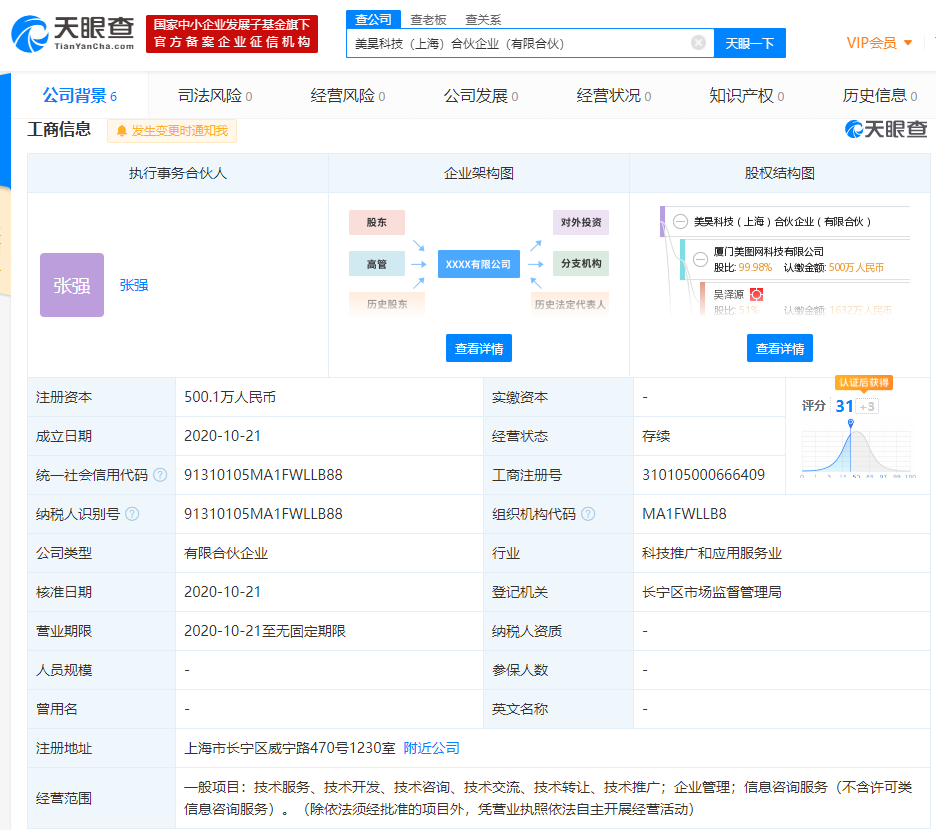Click credit code 91310105MA1FWLLB88 in 统一社会信用代码 row
936x830 pixels.
coord(263,475)
